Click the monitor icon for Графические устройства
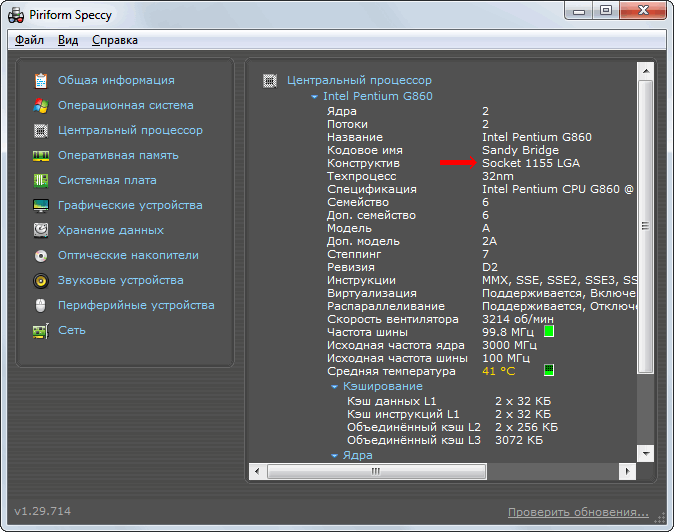The width and height of the screenshot is (674, 532). 41,205
